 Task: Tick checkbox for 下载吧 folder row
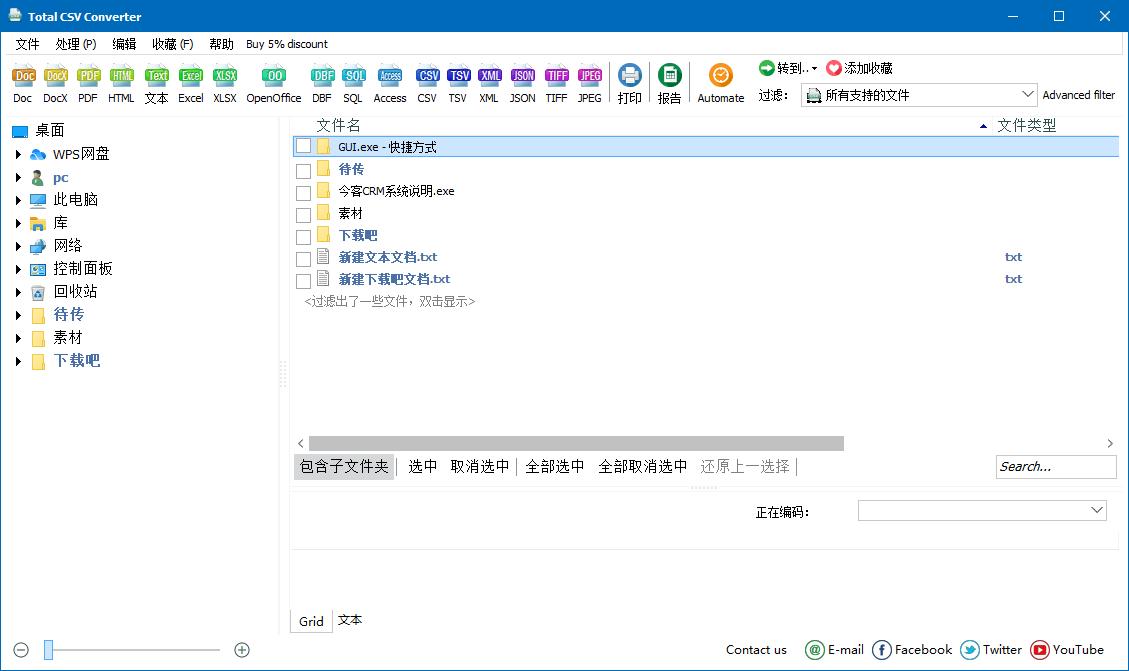click(304, 237)
